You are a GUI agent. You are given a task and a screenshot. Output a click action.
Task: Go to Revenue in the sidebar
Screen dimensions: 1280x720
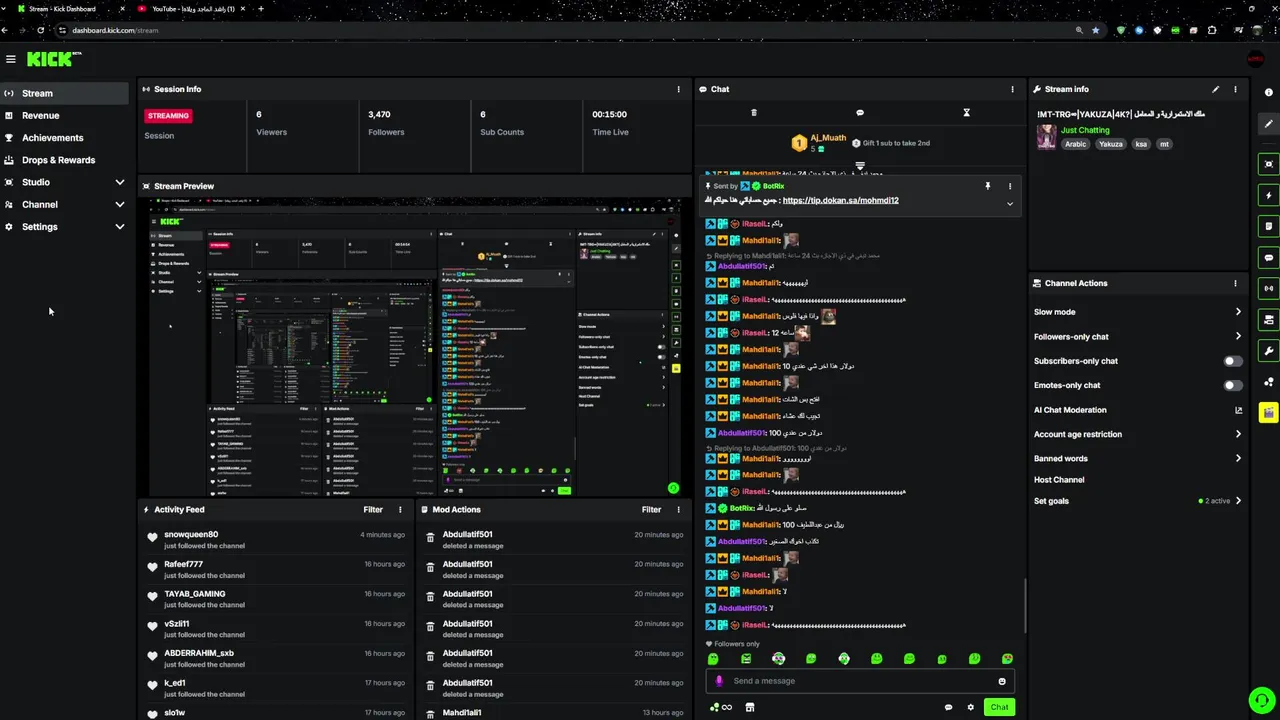[x=64, y=115]
